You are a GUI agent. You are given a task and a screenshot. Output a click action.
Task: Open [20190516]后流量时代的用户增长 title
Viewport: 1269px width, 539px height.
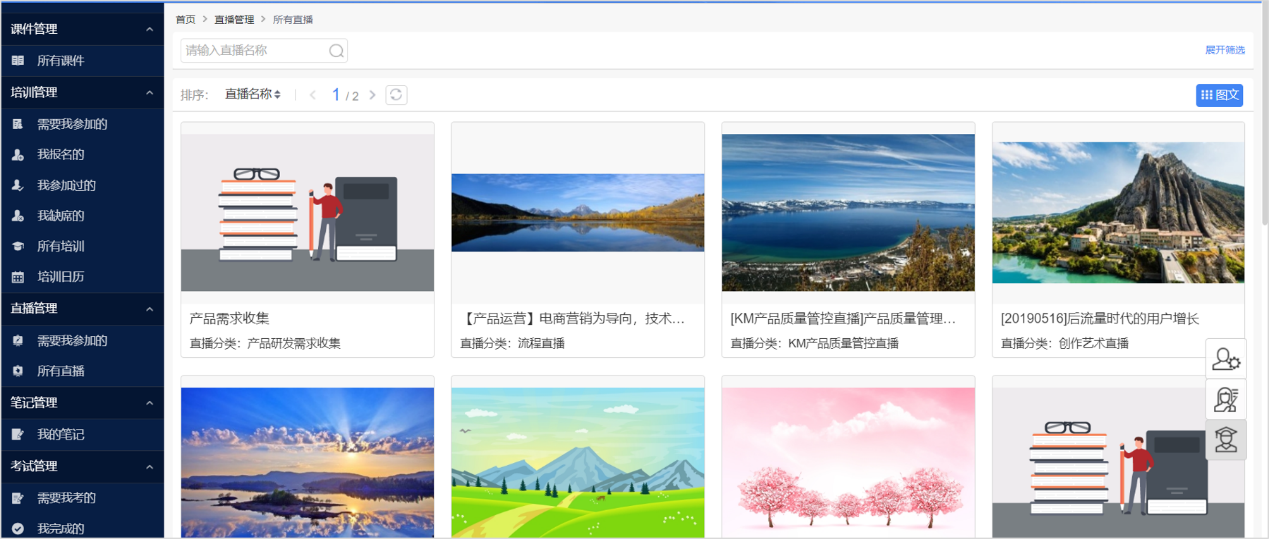pos(1099,319)
